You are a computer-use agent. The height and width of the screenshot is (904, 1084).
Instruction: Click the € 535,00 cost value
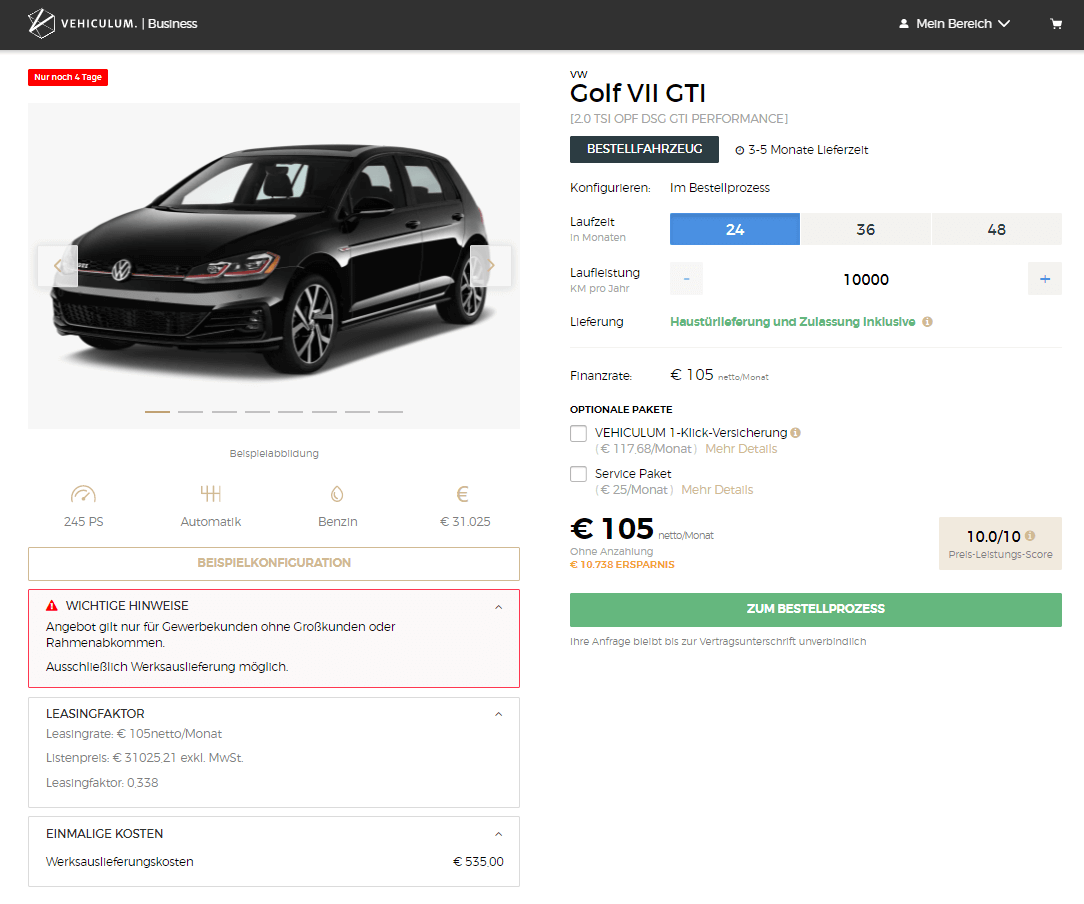pos(478,862)
